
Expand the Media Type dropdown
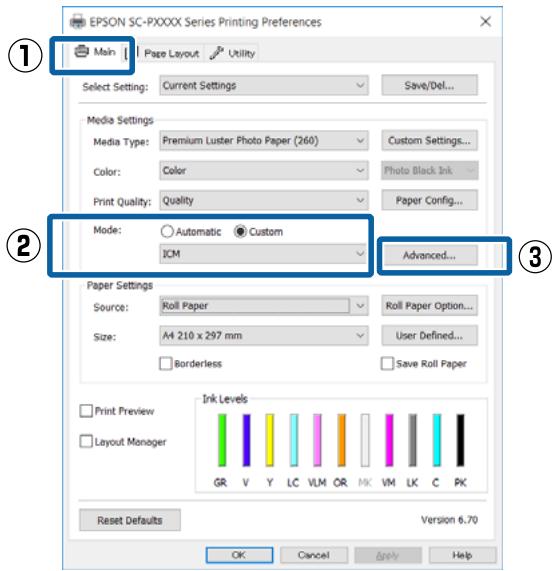tap(264, 141)
